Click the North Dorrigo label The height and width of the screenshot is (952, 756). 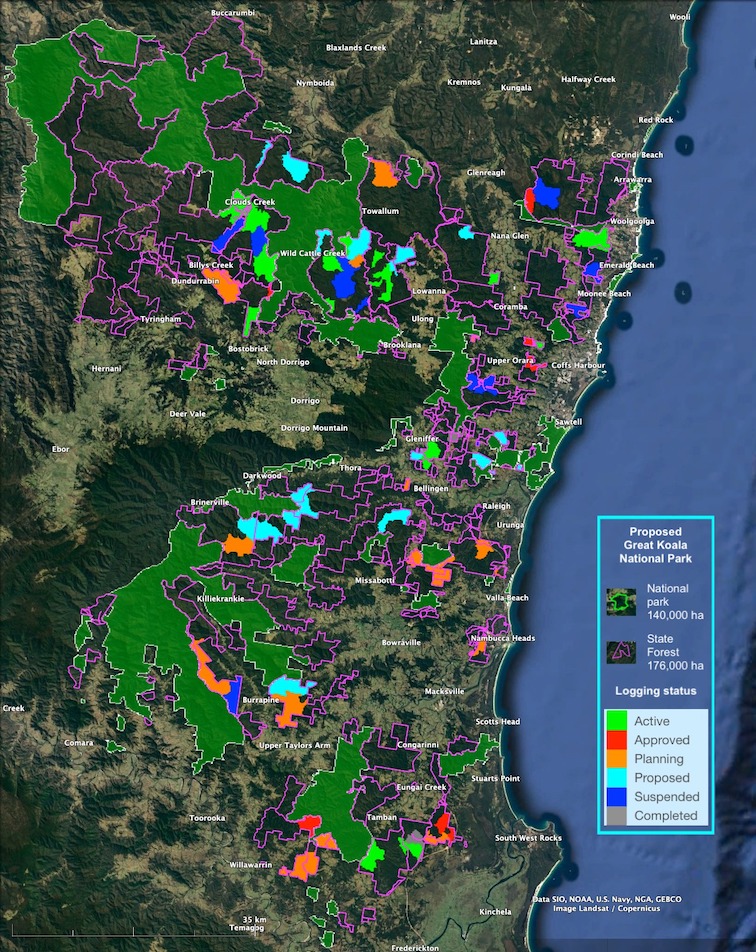pyautogui.click(x=283, y=362)
